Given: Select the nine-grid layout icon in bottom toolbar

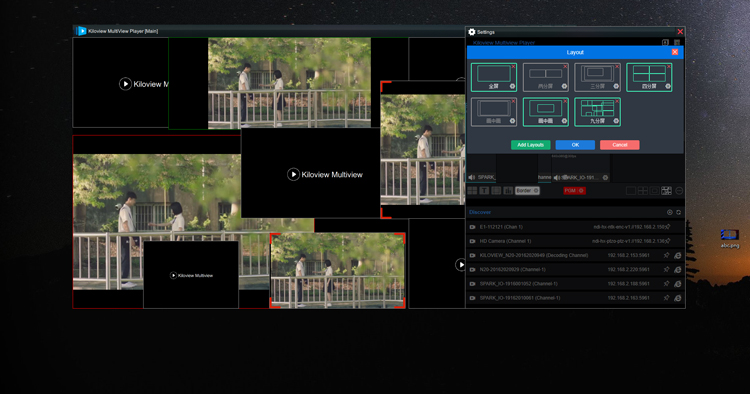Looking at the screenshot, I should 666,191.
